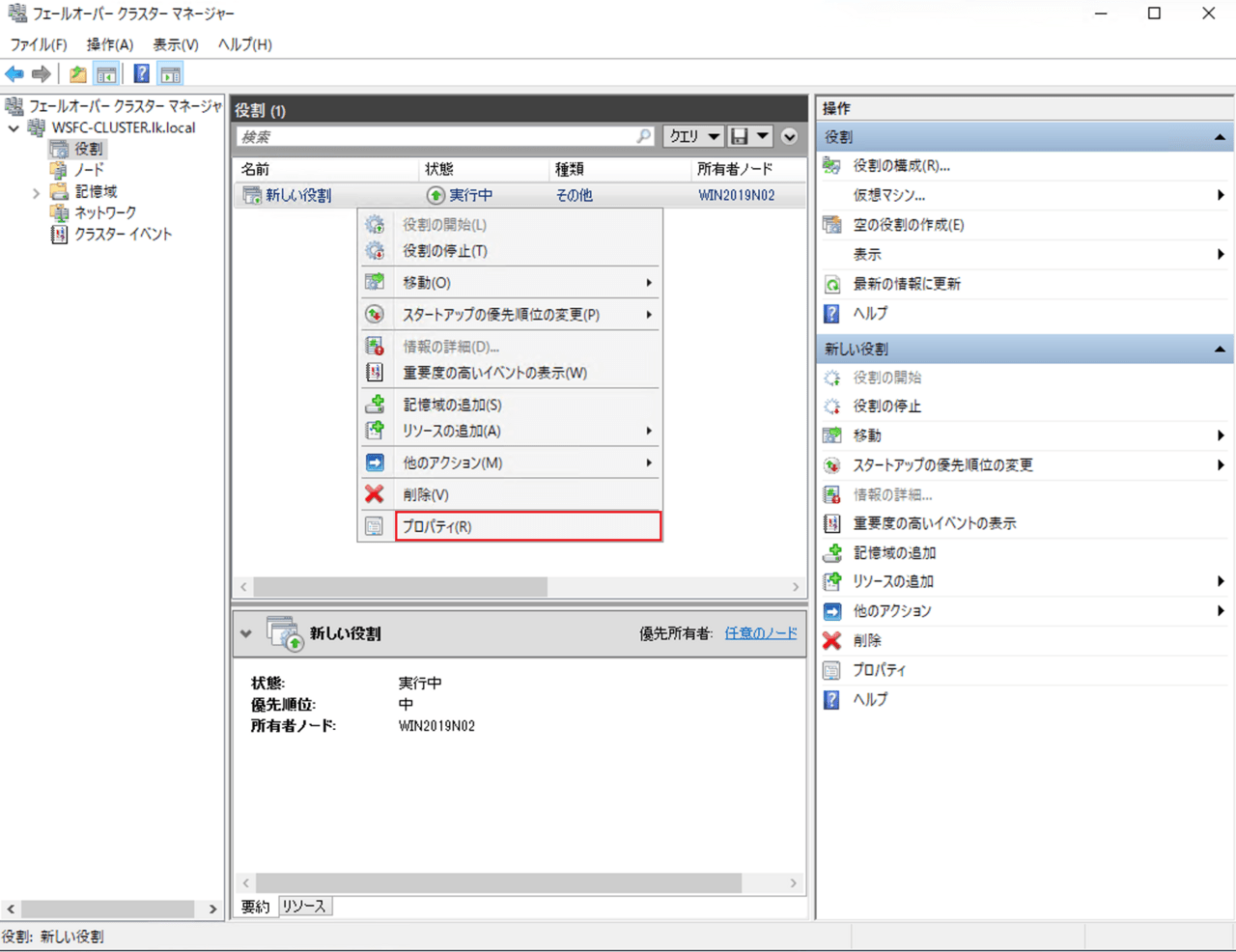Open the 操作(A) menu

[x=110, y=44]
